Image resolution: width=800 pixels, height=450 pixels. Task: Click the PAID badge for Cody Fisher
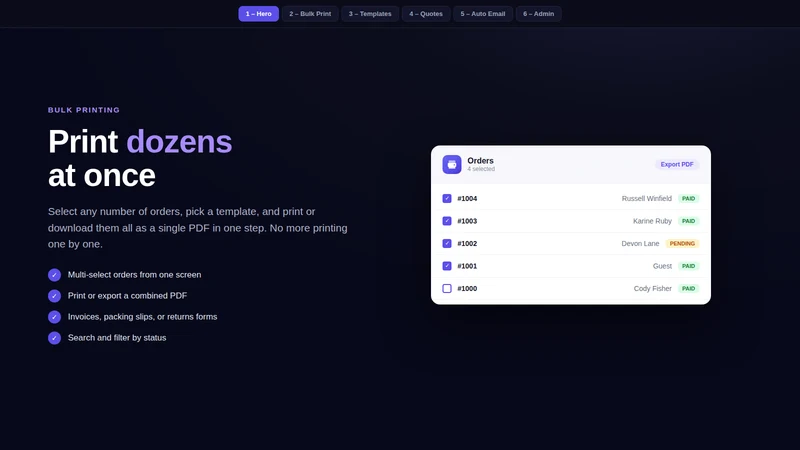click(688, 288)
